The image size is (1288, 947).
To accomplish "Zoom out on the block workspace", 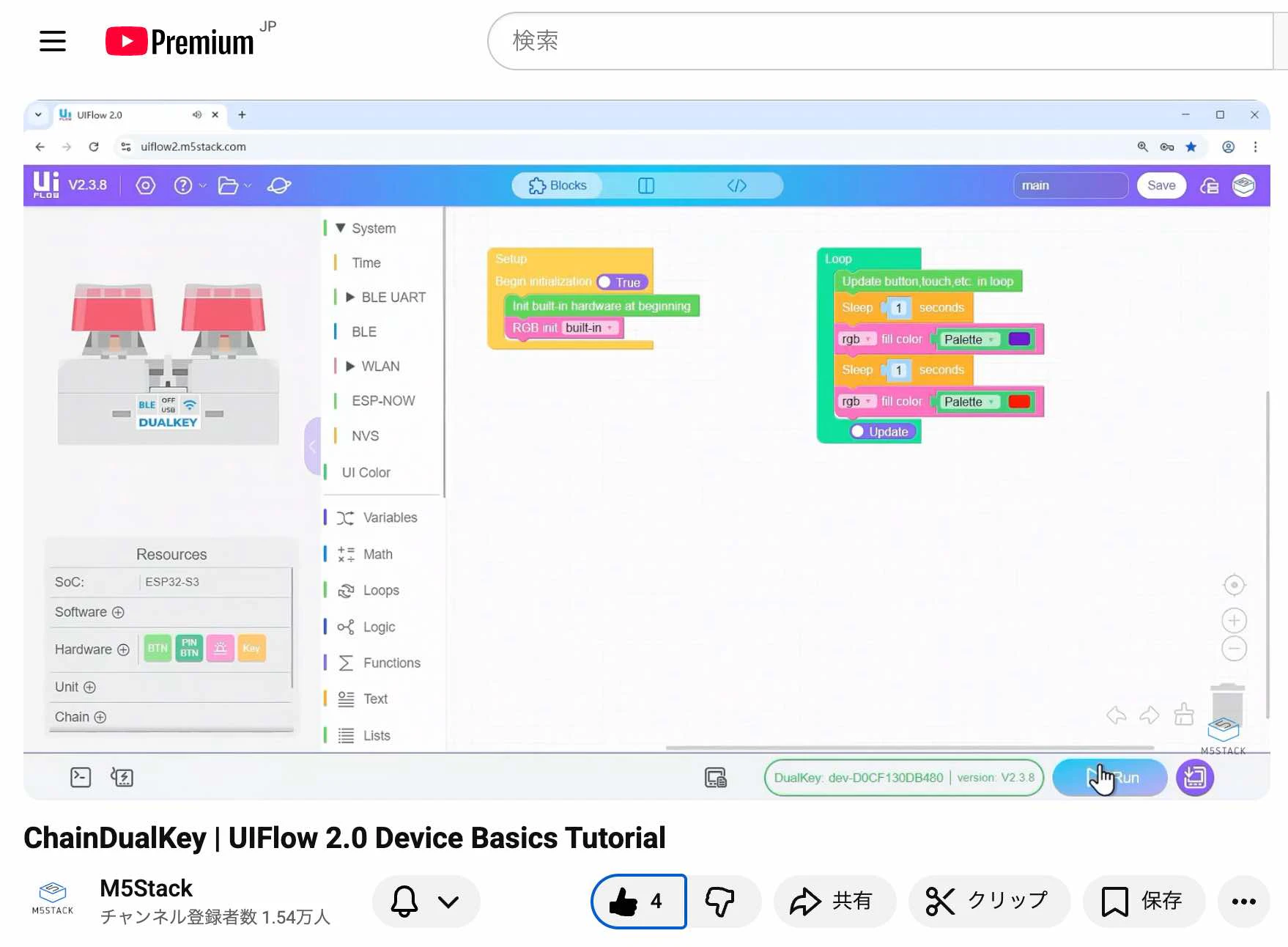I will click(1235, 649).
